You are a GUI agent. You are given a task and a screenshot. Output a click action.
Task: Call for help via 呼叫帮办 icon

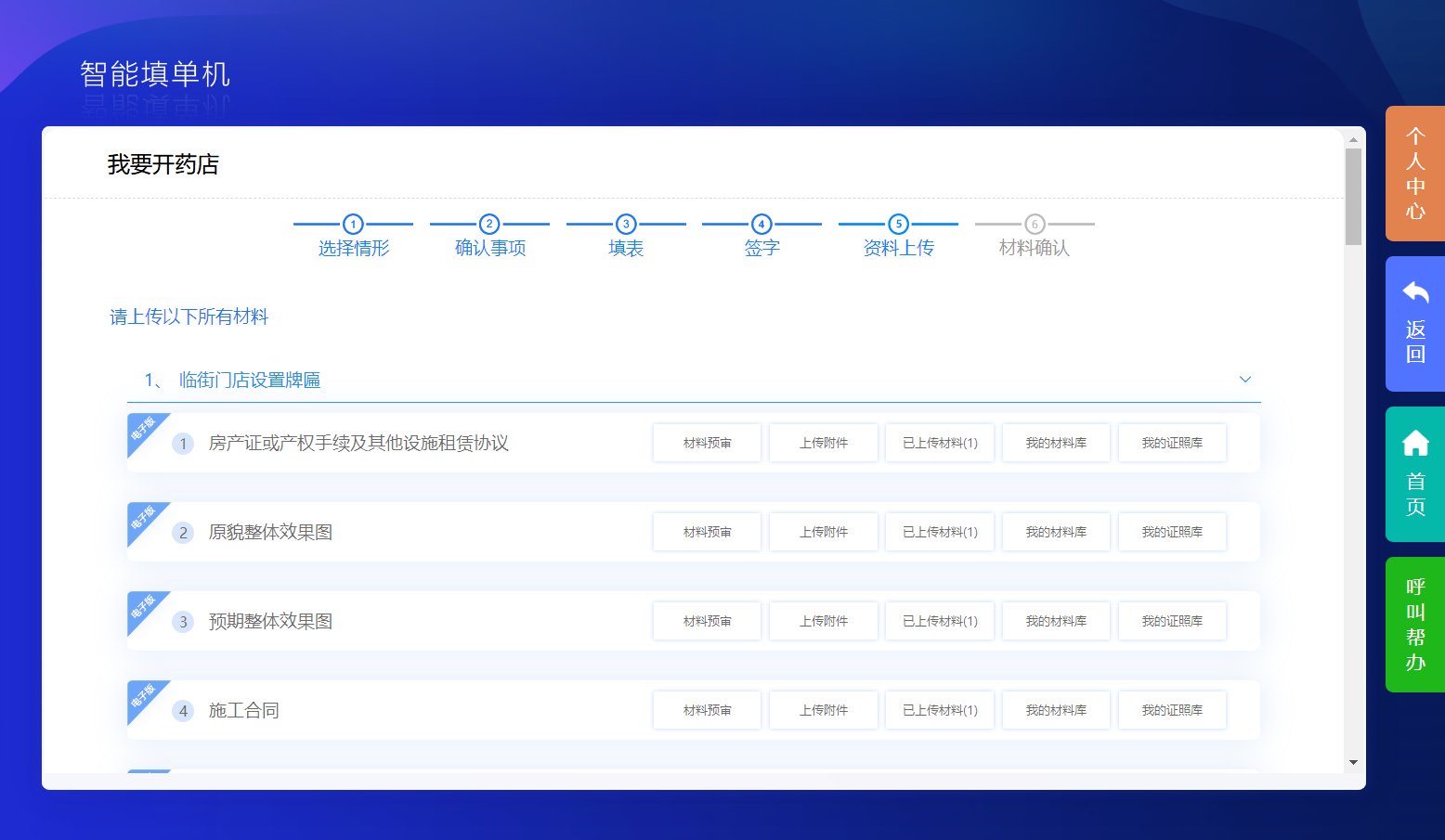coord(1413,624)
